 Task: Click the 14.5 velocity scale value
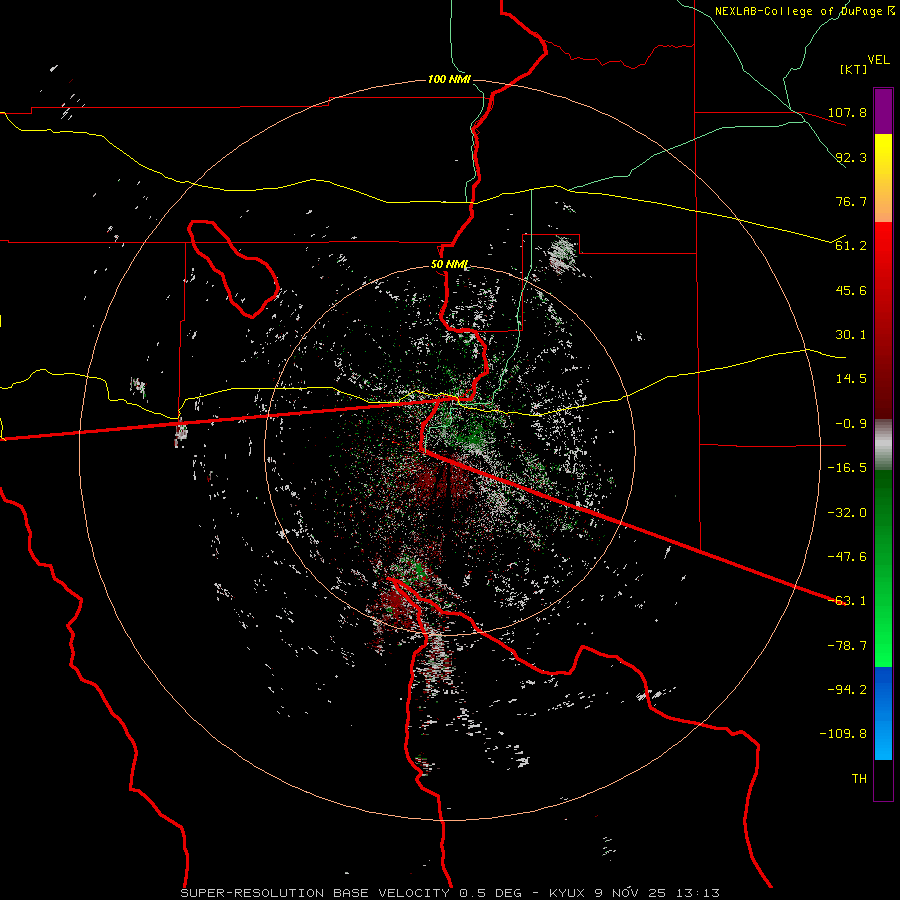point(851,379)
